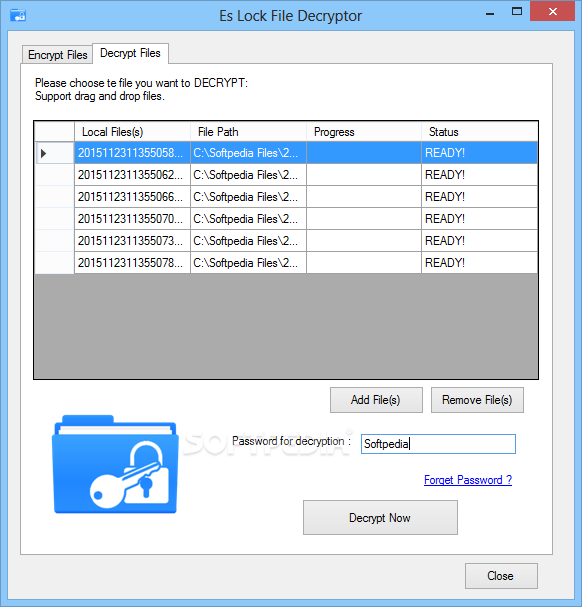Click the file path cell of the 201511231135062 row
This screenshot has height=607, width=582.
pyautogui.click(x=248, y=175)
